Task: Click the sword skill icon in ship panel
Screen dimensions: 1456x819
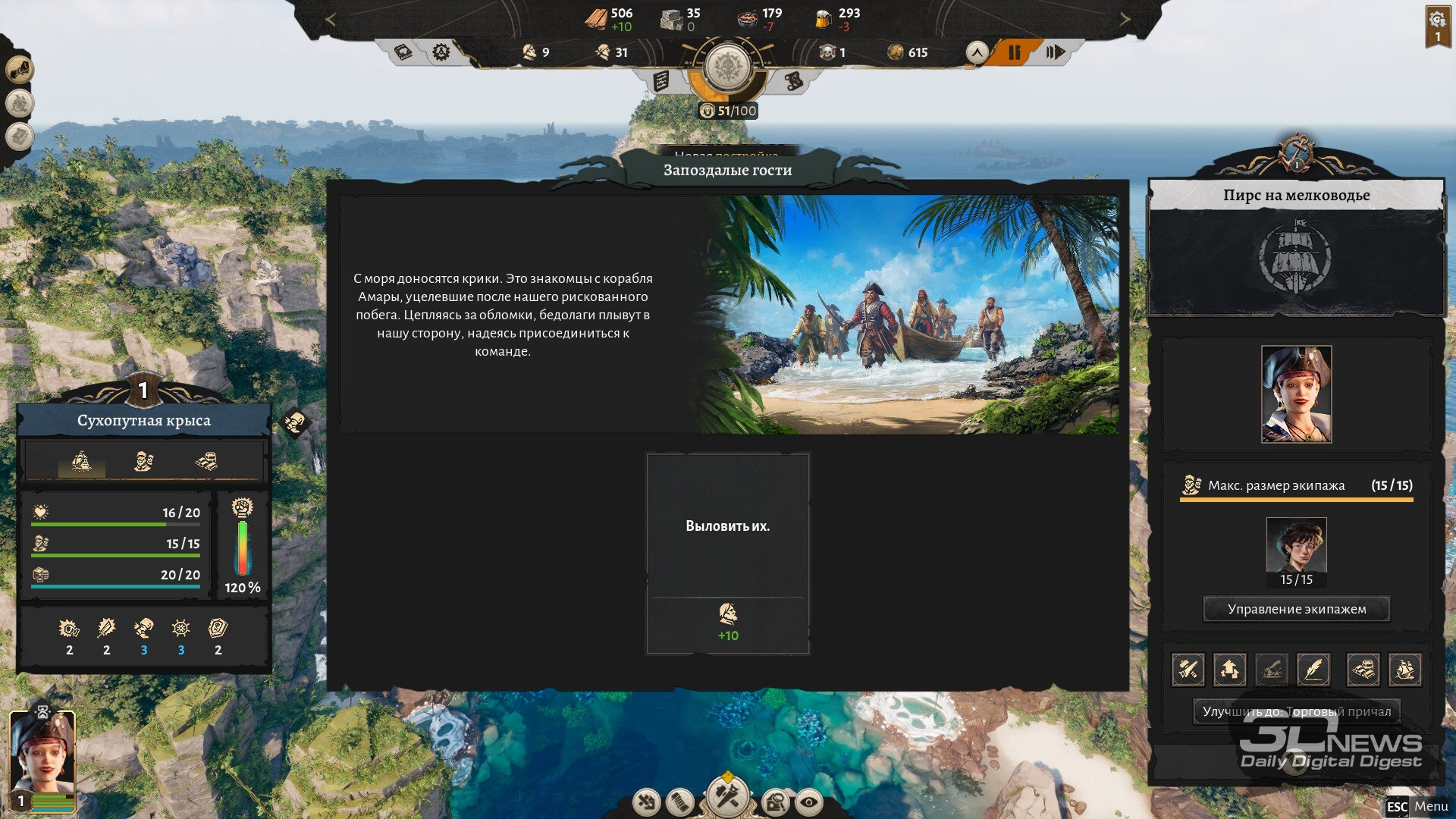Action: (x=106, y=628)
